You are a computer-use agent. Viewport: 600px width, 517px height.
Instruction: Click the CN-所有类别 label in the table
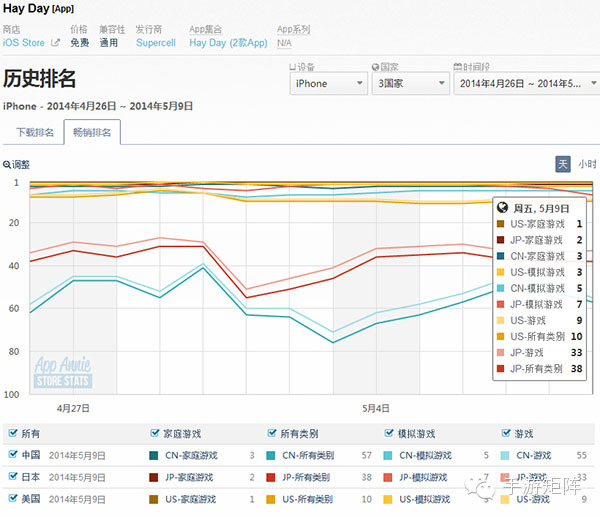click(x=308, y=455)
